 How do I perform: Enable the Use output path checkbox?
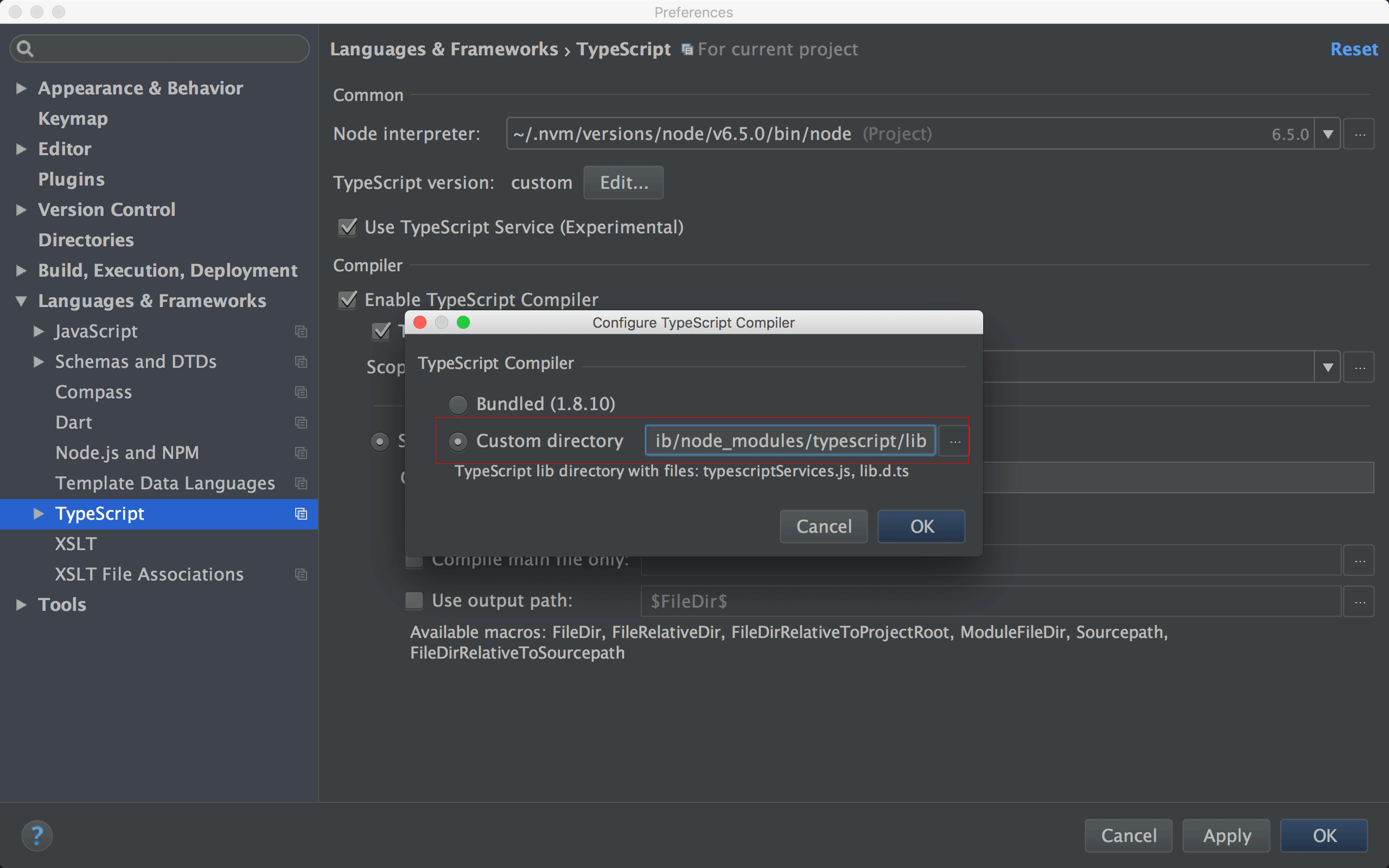click(413, 601)
